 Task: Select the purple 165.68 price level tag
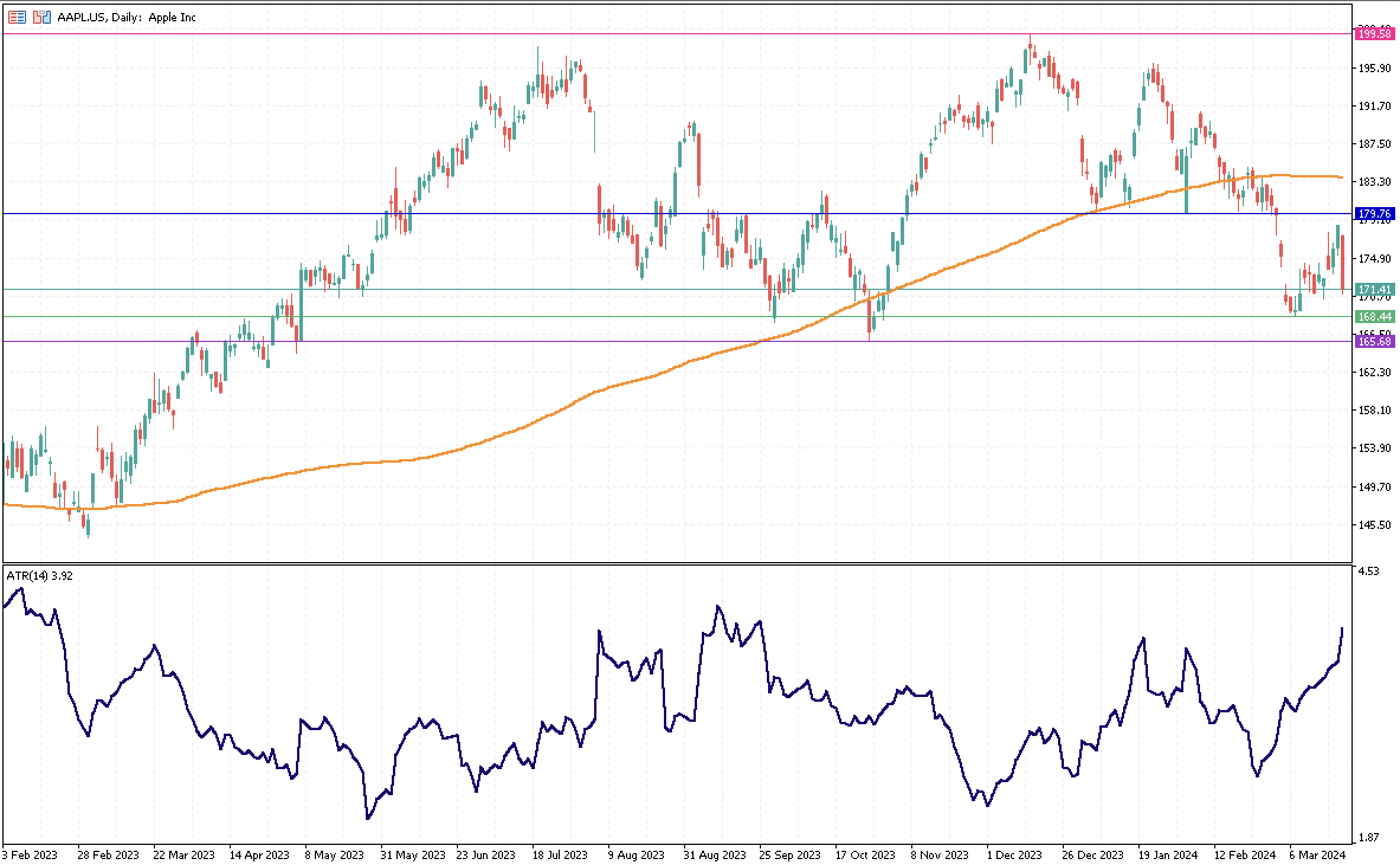pos(1375,341)
